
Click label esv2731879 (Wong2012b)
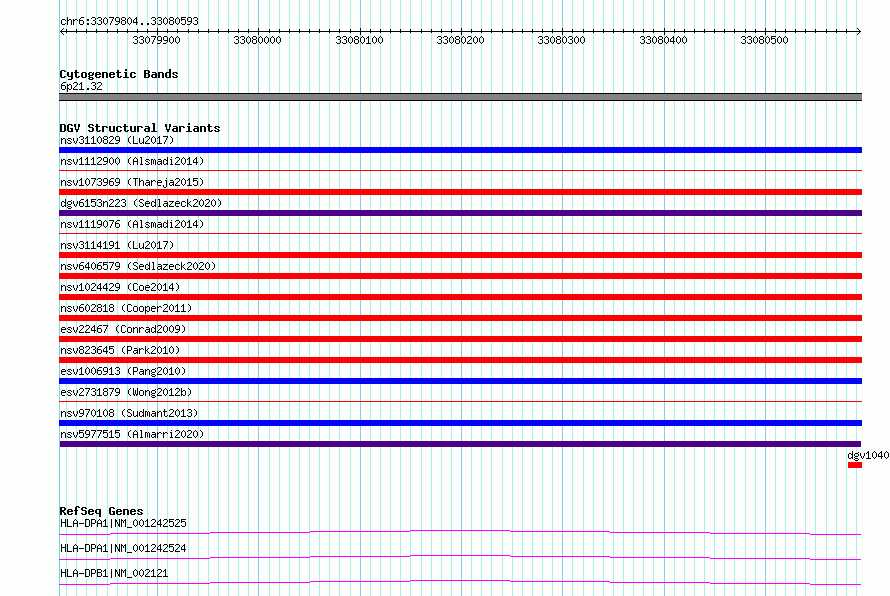click(126, 392)
